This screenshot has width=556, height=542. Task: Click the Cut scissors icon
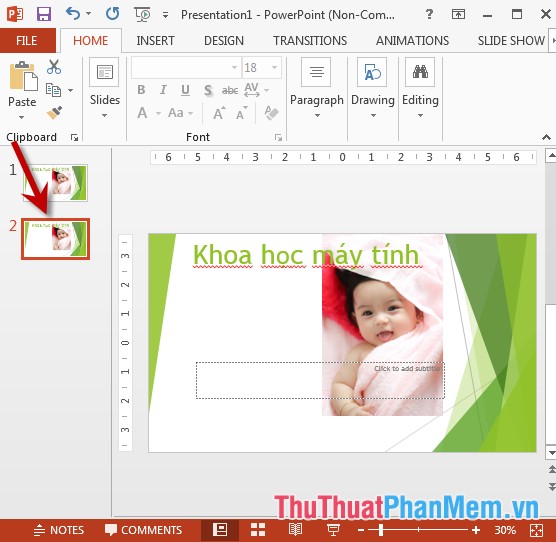(x=54, y=67)
